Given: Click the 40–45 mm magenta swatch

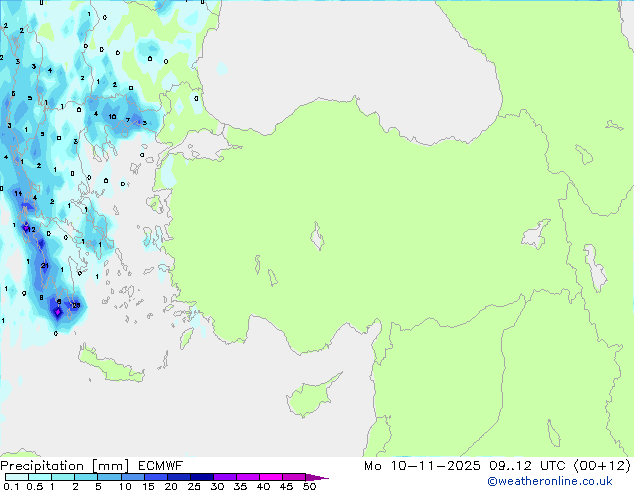Looking at the screenshot, I should [x=271, y=477].
